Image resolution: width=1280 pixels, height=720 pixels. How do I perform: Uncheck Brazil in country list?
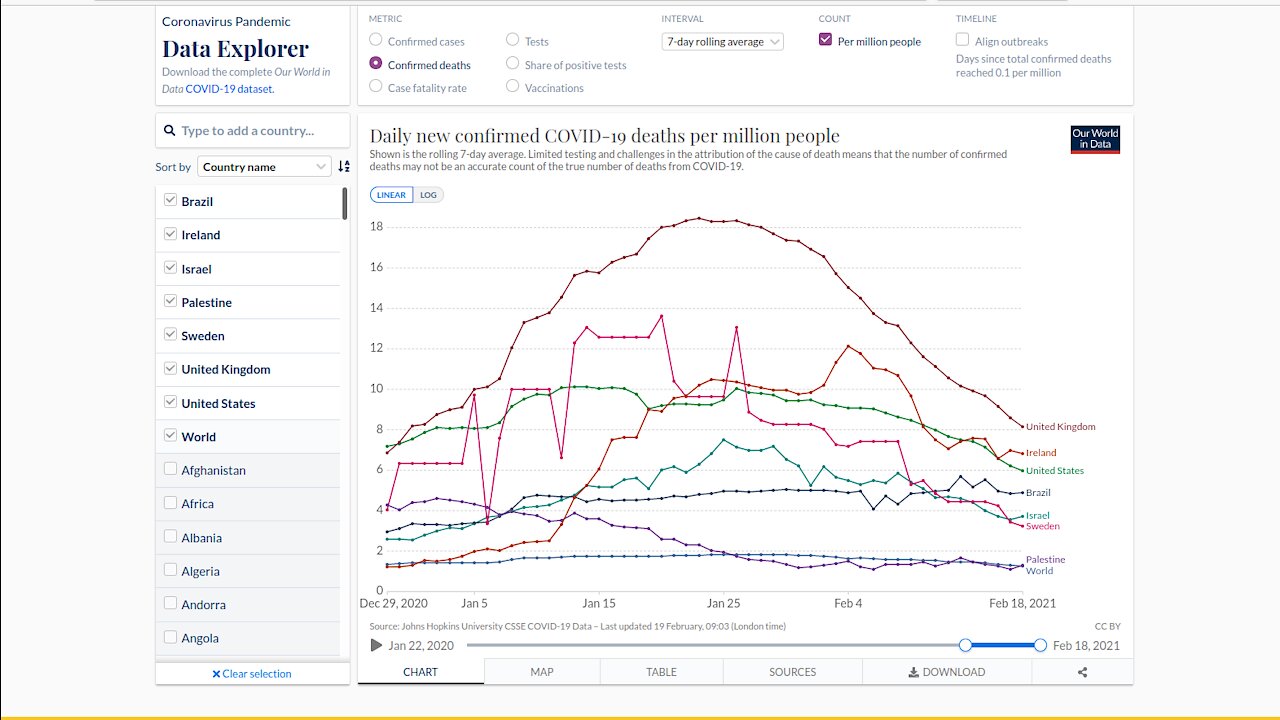click(x=170, y=201)
